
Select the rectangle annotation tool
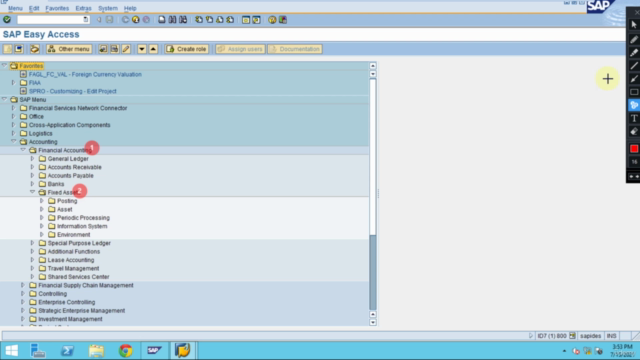click(634, 92)
